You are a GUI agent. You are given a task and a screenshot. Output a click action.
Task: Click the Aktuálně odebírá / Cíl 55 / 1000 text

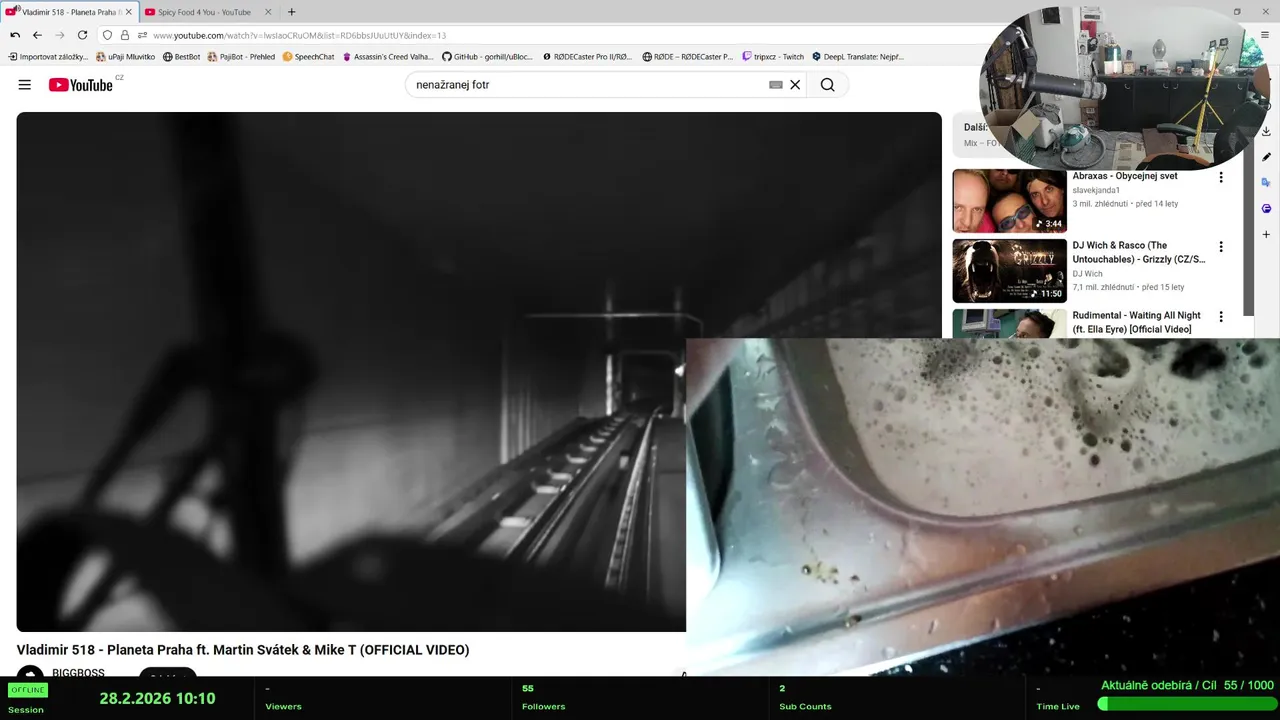[1187, 685]
